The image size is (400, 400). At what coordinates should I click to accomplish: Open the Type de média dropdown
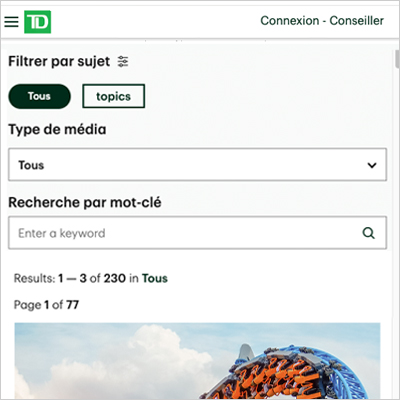(197, 165)
